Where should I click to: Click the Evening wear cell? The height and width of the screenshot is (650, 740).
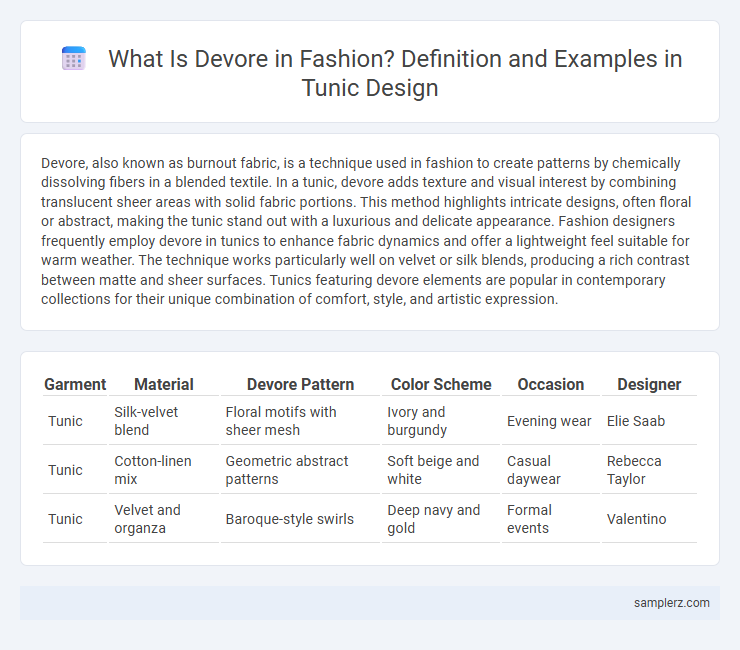pyautogui.click(x=551, y=421)
